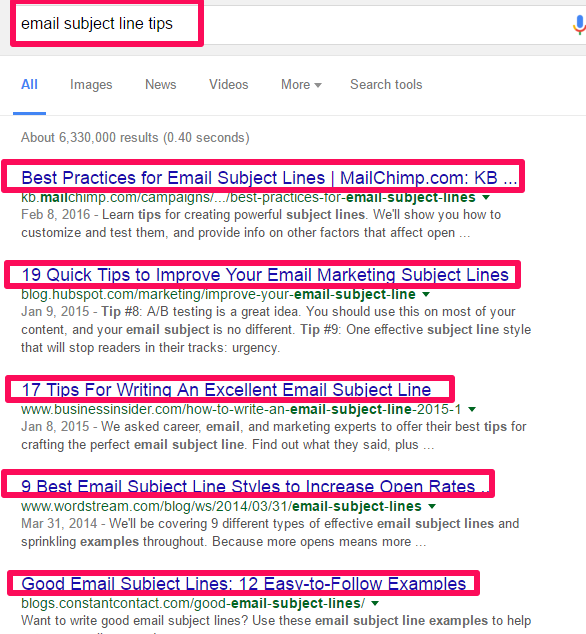Screen dimensions: 586x634
Task: Select the All results tab
Action: point(29,85)
